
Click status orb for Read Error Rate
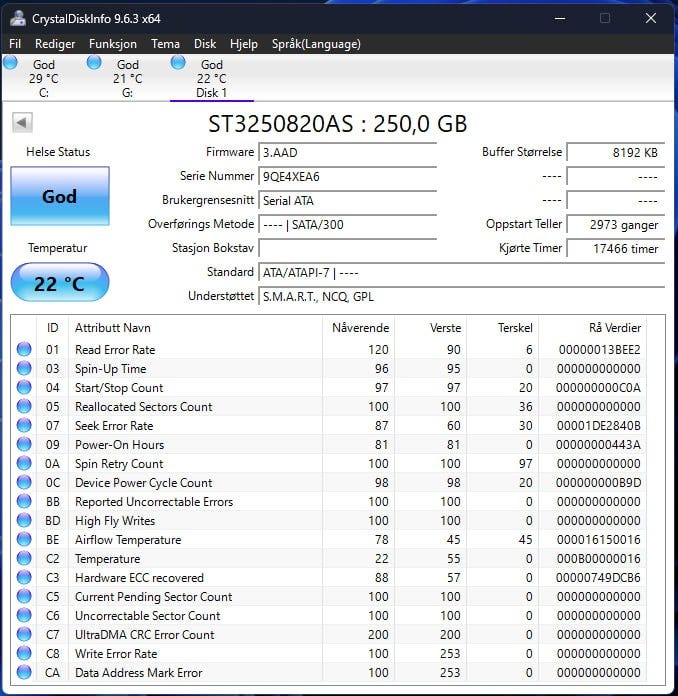[x=24, y=350]
